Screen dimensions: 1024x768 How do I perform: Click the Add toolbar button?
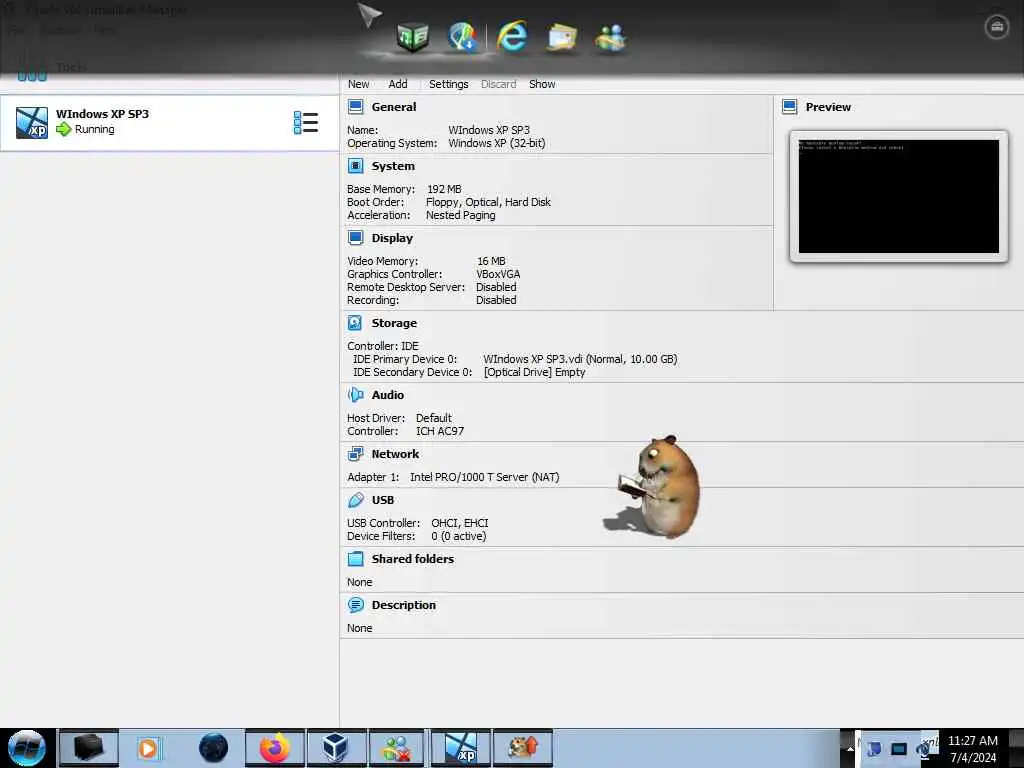coord(398,84)
